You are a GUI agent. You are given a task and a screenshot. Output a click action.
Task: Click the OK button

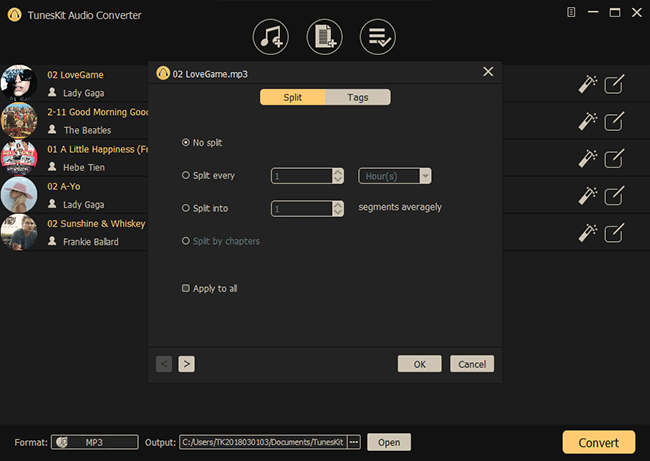pos(420,364)
